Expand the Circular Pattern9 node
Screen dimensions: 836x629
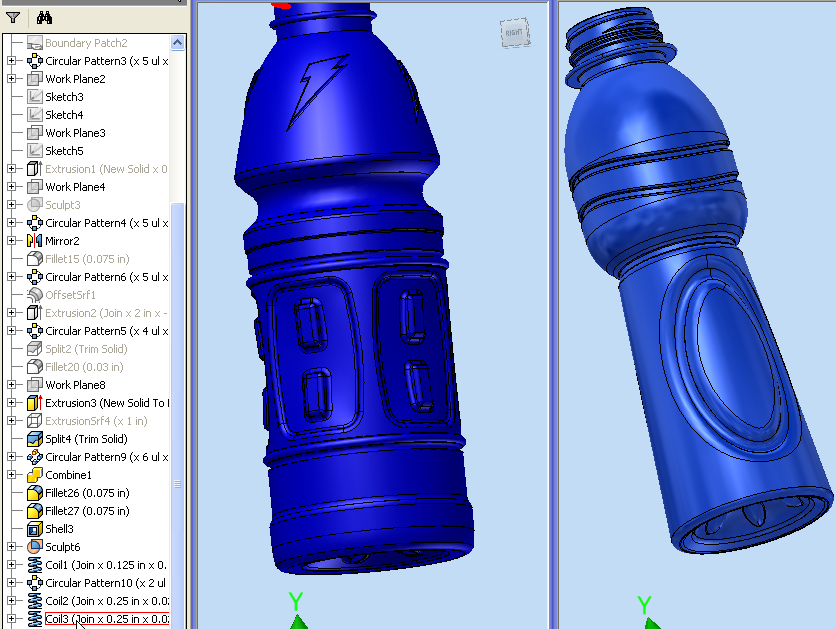(x=11, y=457)
